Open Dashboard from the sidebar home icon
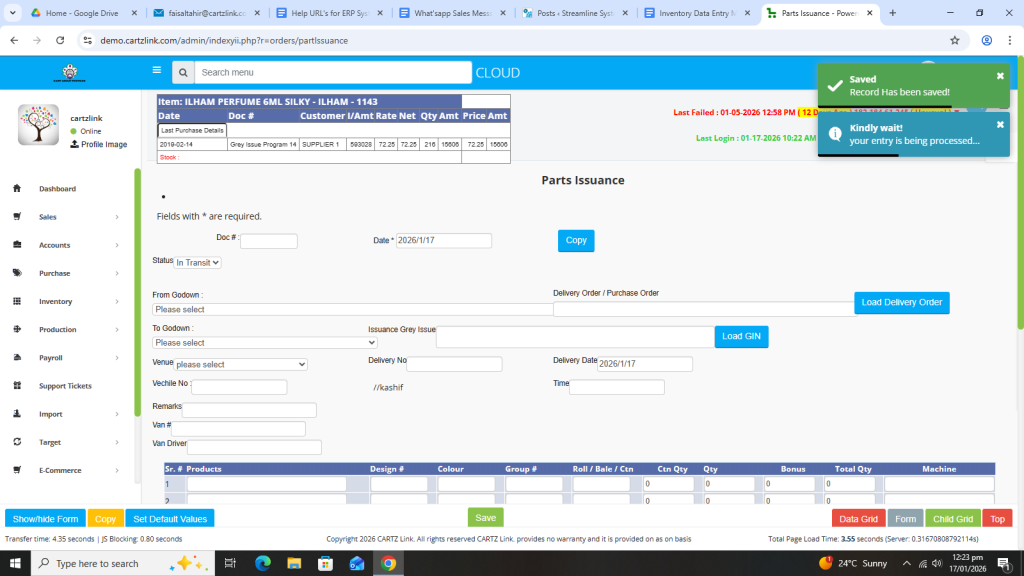 tap(17, 189)
